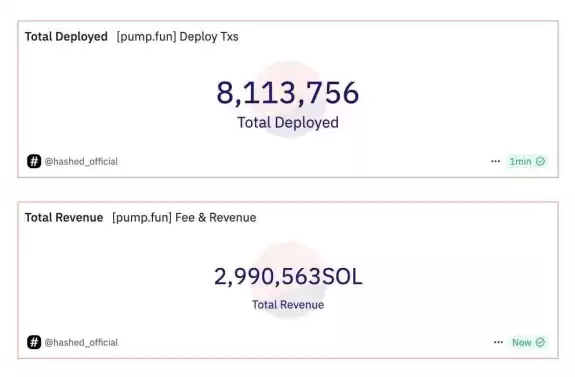Viewport: 575px width, 377px height.
Task: Open @hashed_official profile under Total Deployed
Action: (81, 161)
